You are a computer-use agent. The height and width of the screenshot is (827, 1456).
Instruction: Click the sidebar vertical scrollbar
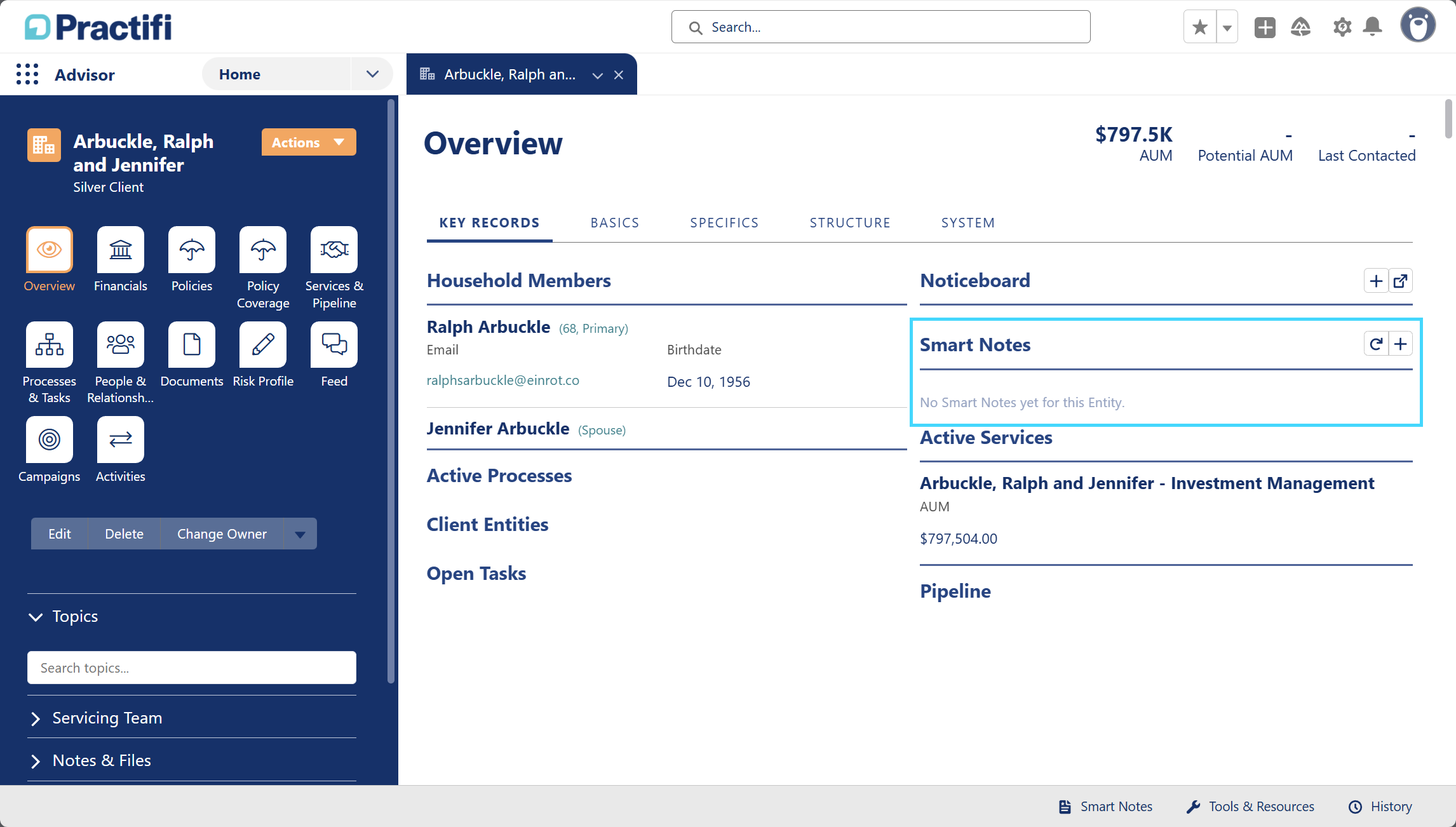coord(391,391)
